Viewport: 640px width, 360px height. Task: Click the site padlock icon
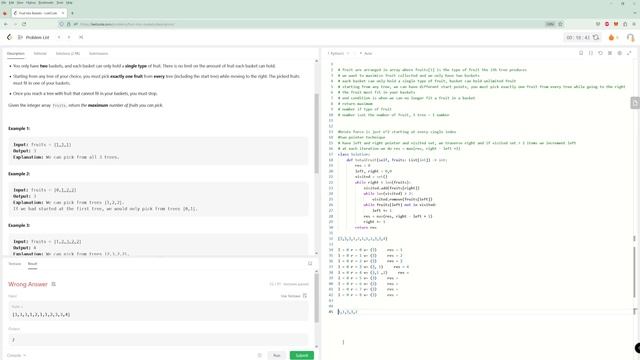pos(69,24)
